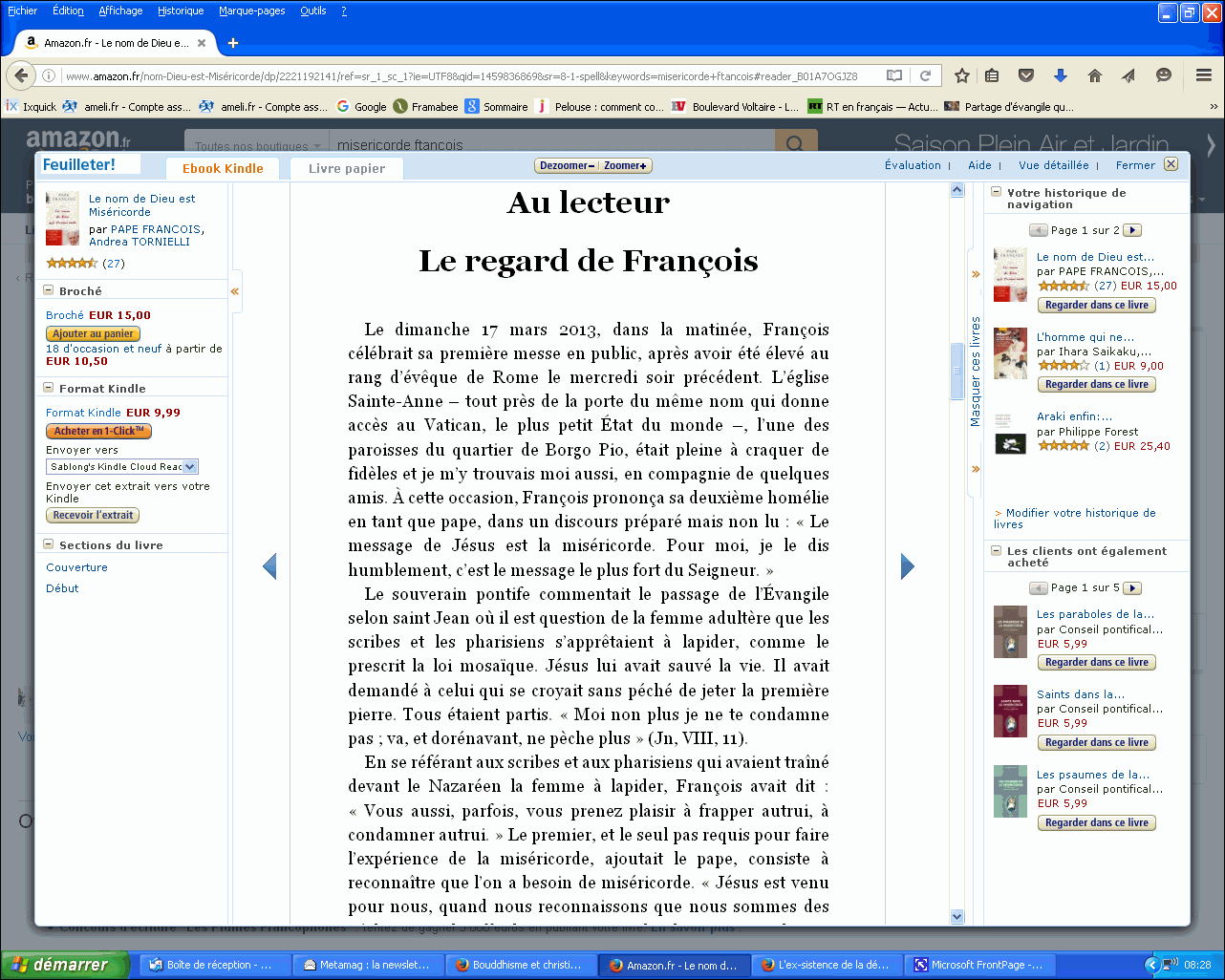
Task: Open the Couverture section link
Action: click(76, 567)
